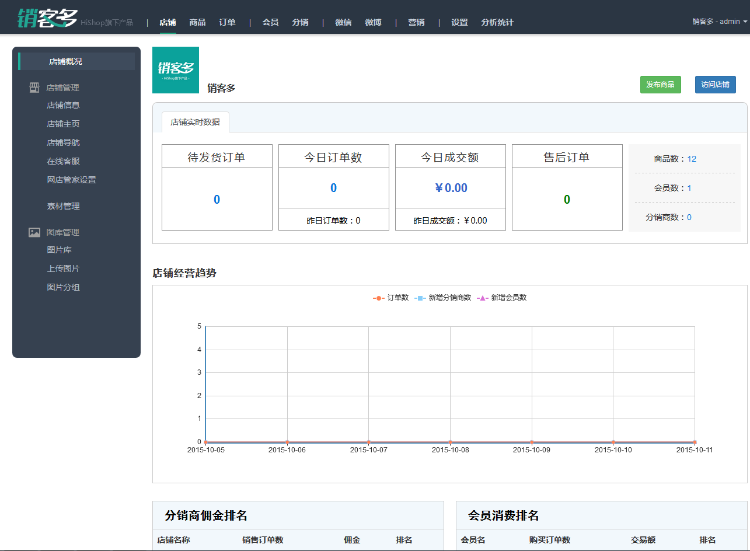
Task: Open 店铺信息 in the sidebar
Action: [x=63, y=104]
